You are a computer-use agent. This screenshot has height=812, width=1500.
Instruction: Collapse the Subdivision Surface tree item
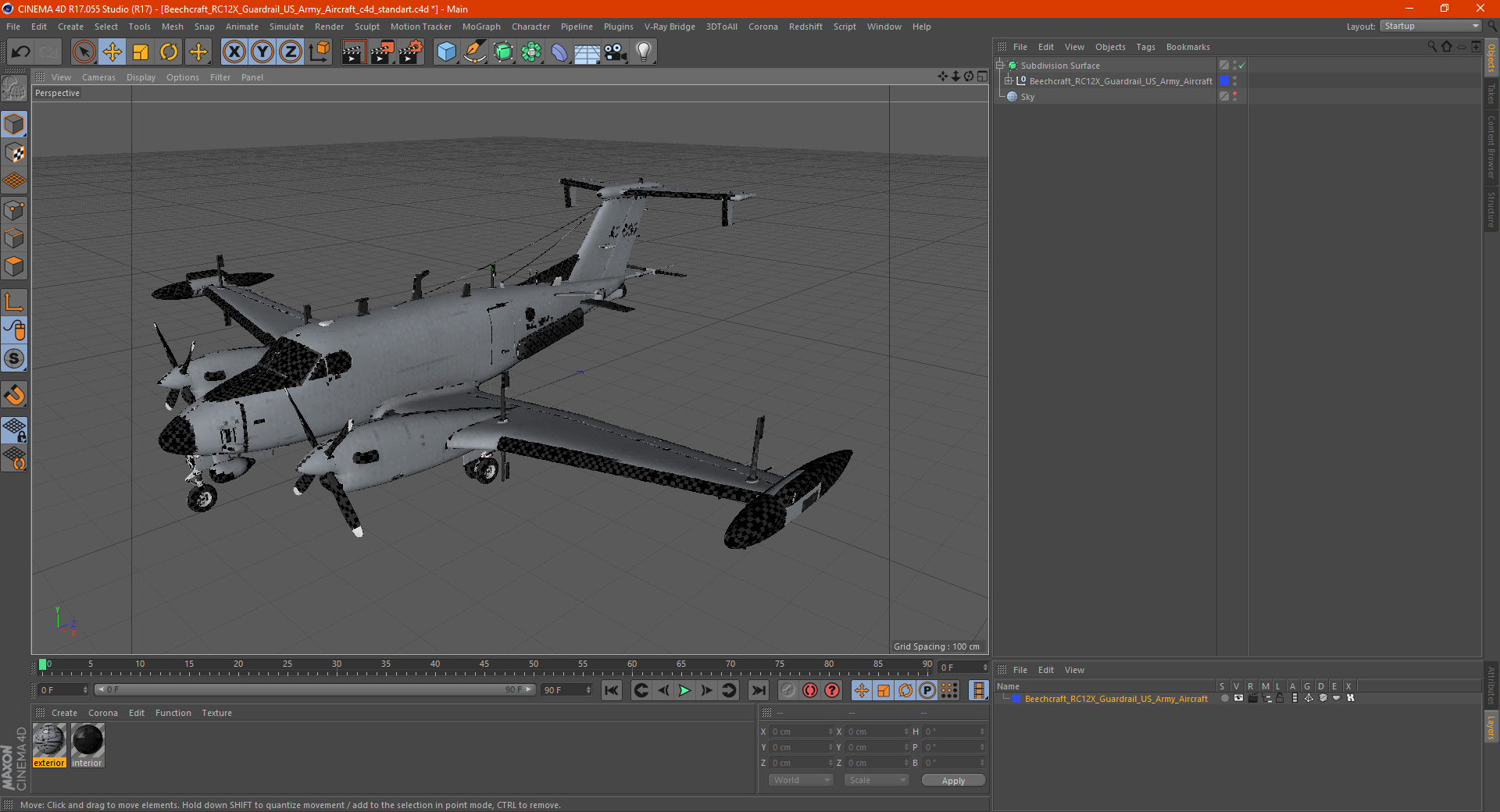(x=999, y=66)
